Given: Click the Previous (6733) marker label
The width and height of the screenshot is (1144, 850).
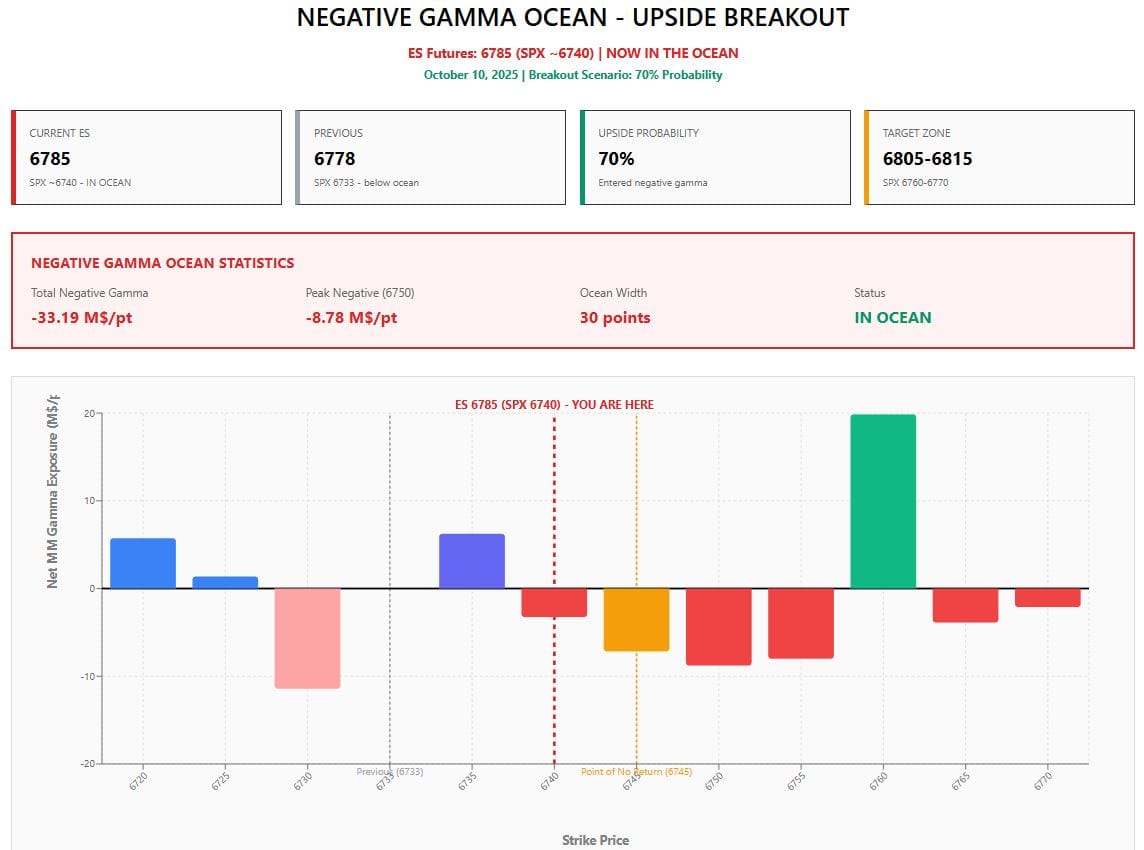Looking at the screenshot, I should (x=390, y=772).
